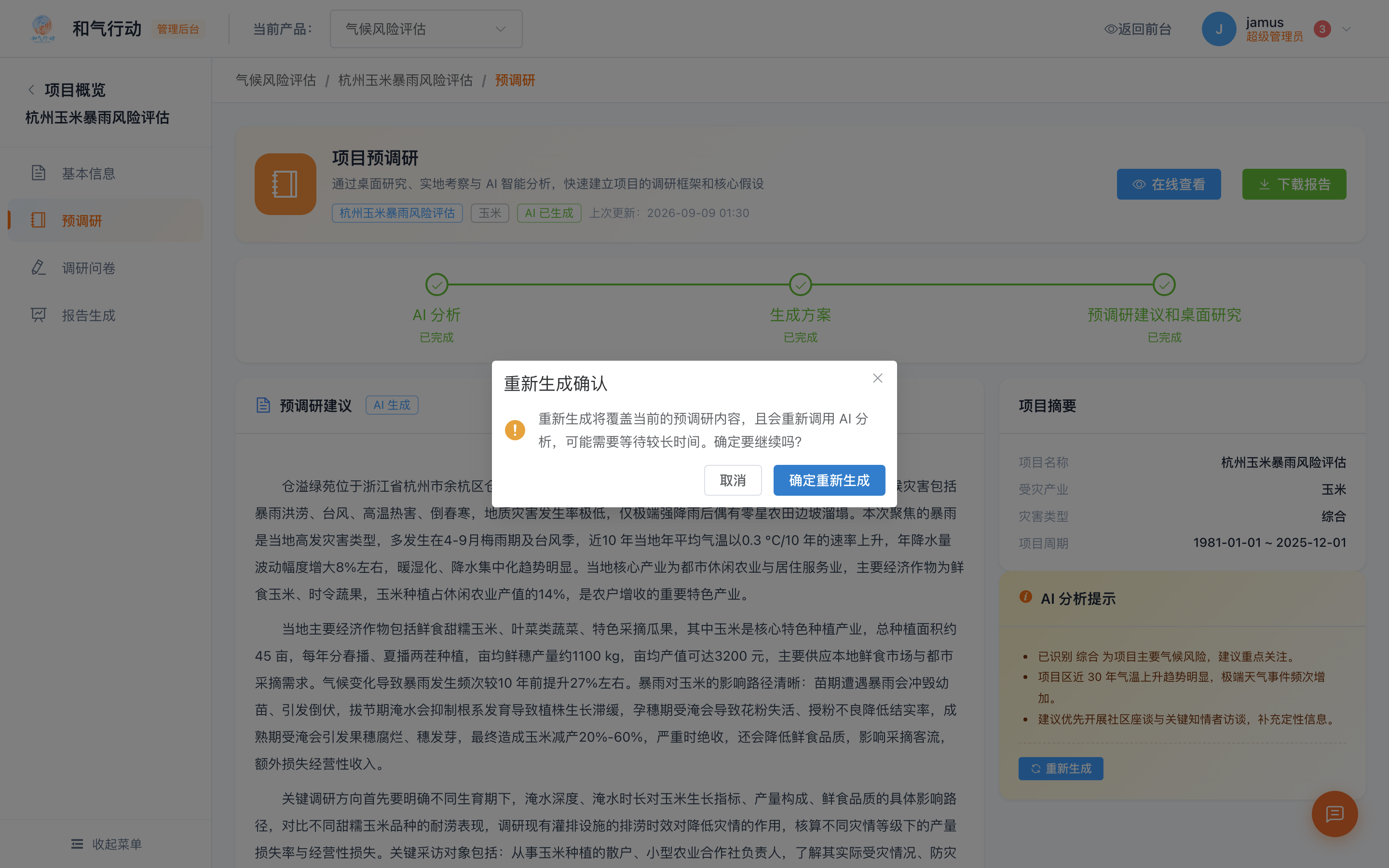Click the 下载报告 button
The height and width of the screenshot is (868, 1389).
1294,184
